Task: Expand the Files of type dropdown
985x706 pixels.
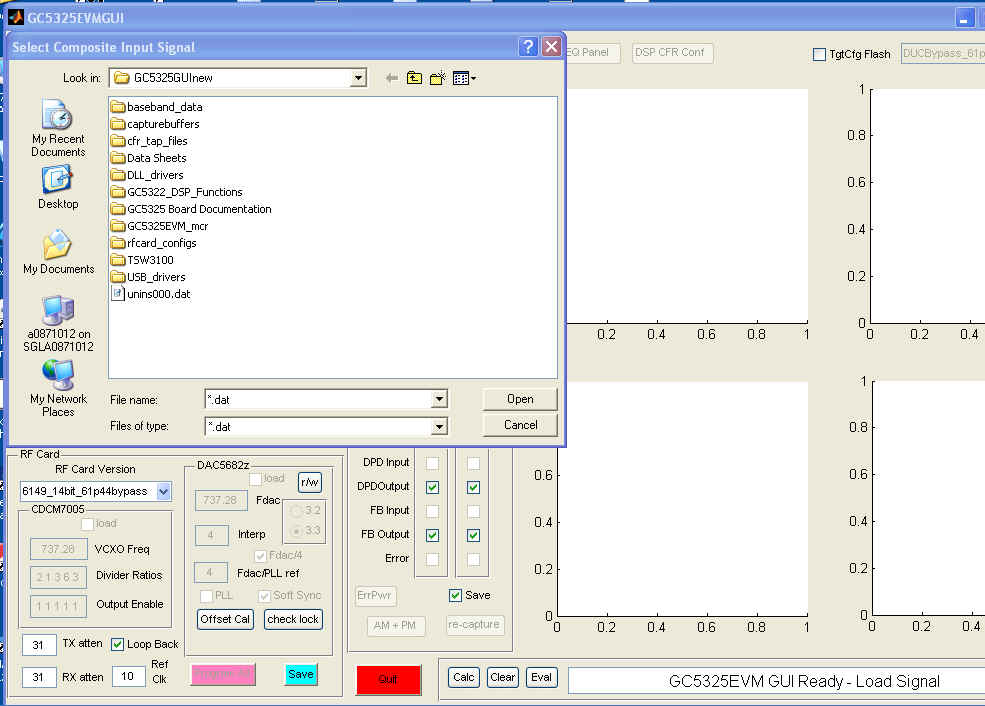Action: [439, 426]
